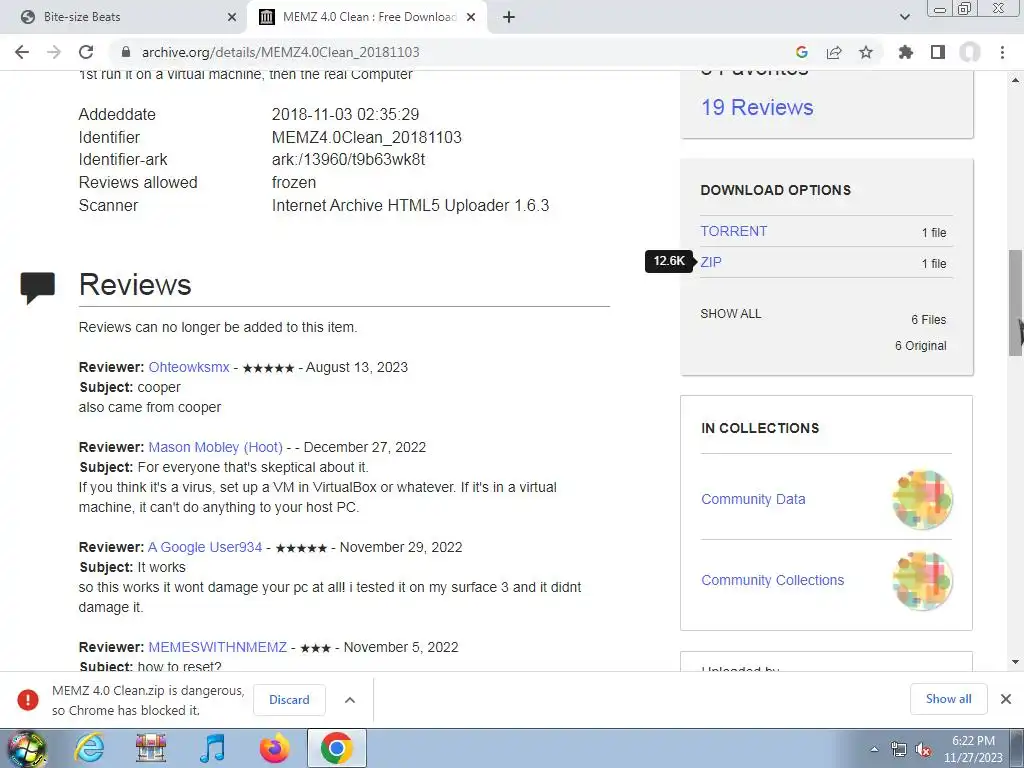Switch to the Bite-size Beats tab
The height and width of the screenshot is (768, 1024).
pyautogui.click(x=124, y=17)
